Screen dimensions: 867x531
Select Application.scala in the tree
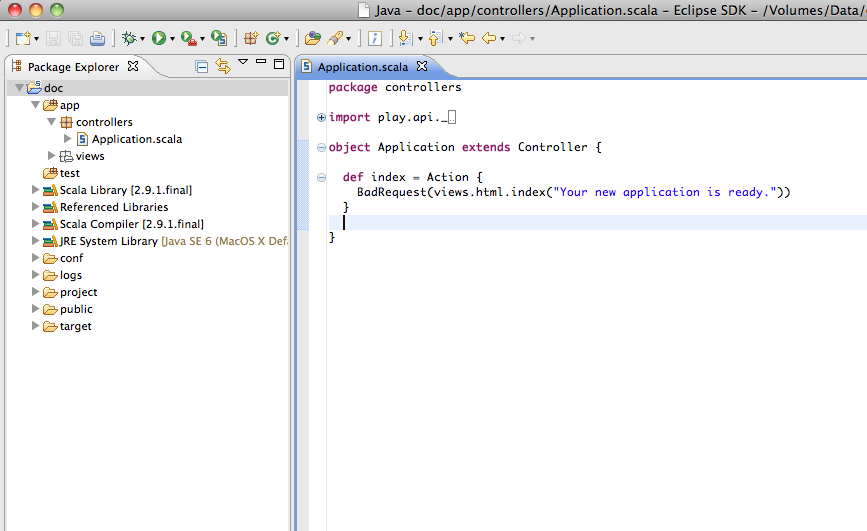[x=136, y=139]
